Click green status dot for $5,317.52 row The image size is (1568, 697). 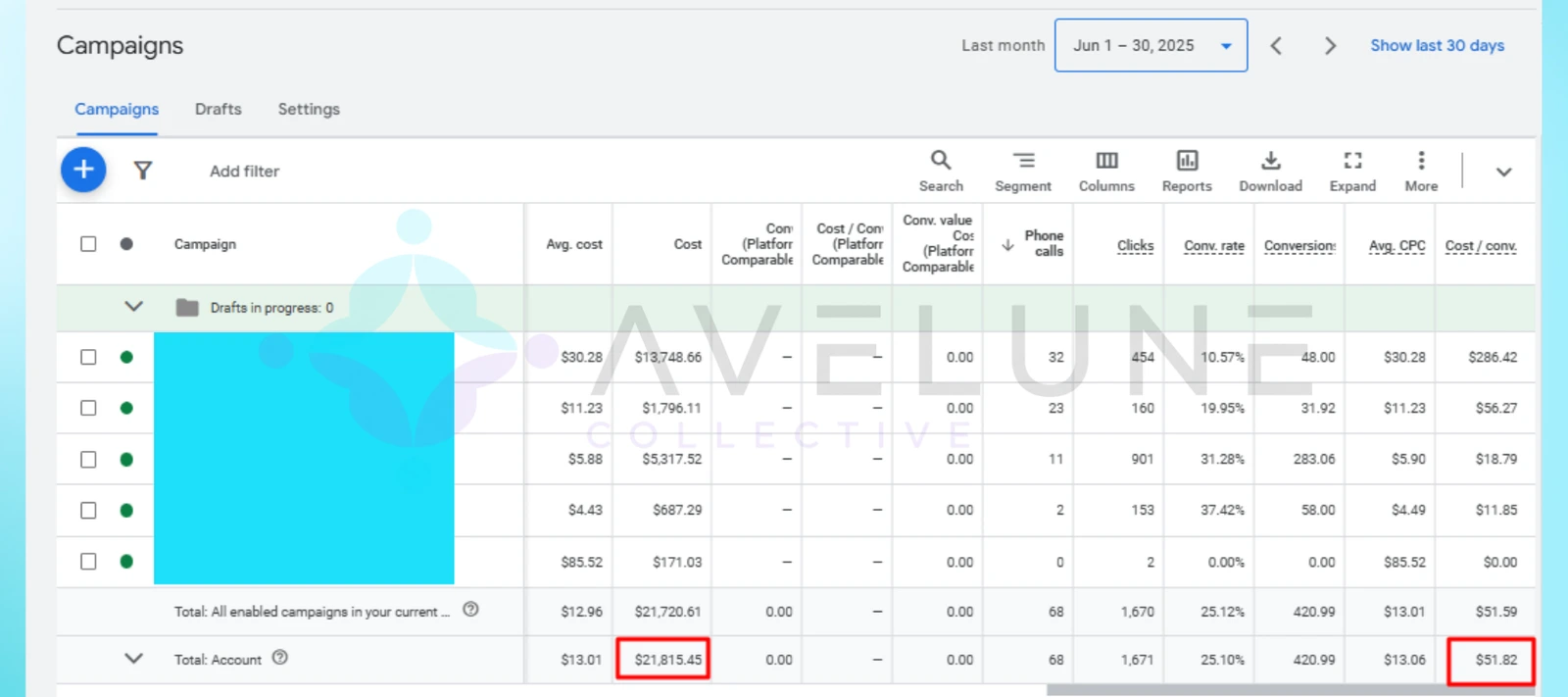click(126, 459)
